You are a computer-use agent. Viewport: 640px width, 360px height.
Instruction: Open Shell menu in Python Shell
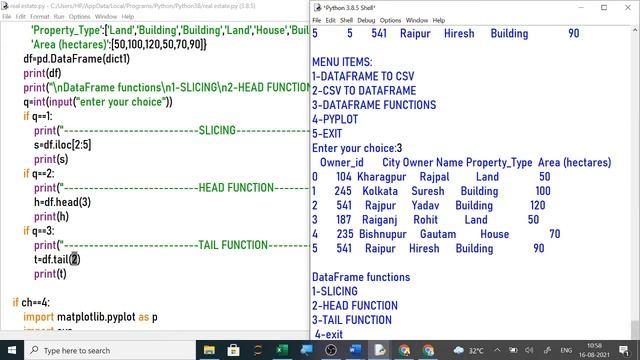(347, 20)
